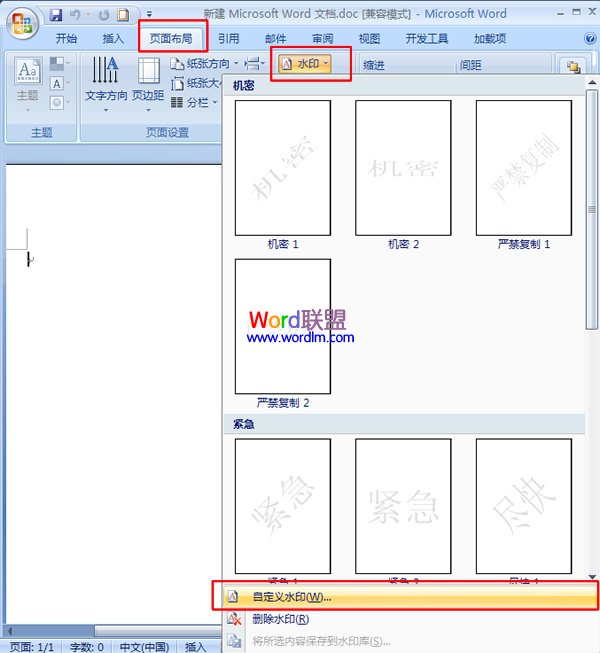Open the columns dropdown
The height and width of the screenshot is (653, 600).
(x=194, y=102)
